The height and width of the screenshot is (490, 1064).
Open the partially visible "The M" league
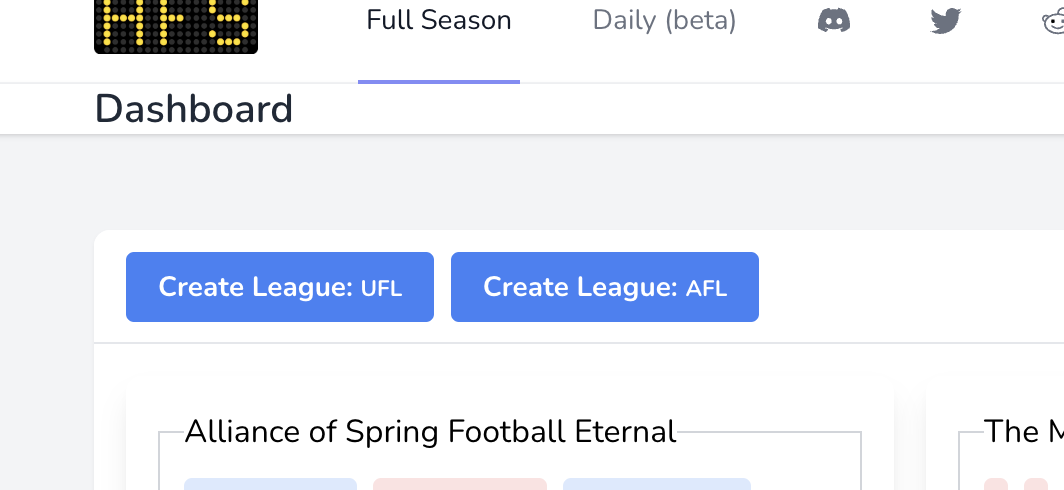click(x=1024, y=432)
